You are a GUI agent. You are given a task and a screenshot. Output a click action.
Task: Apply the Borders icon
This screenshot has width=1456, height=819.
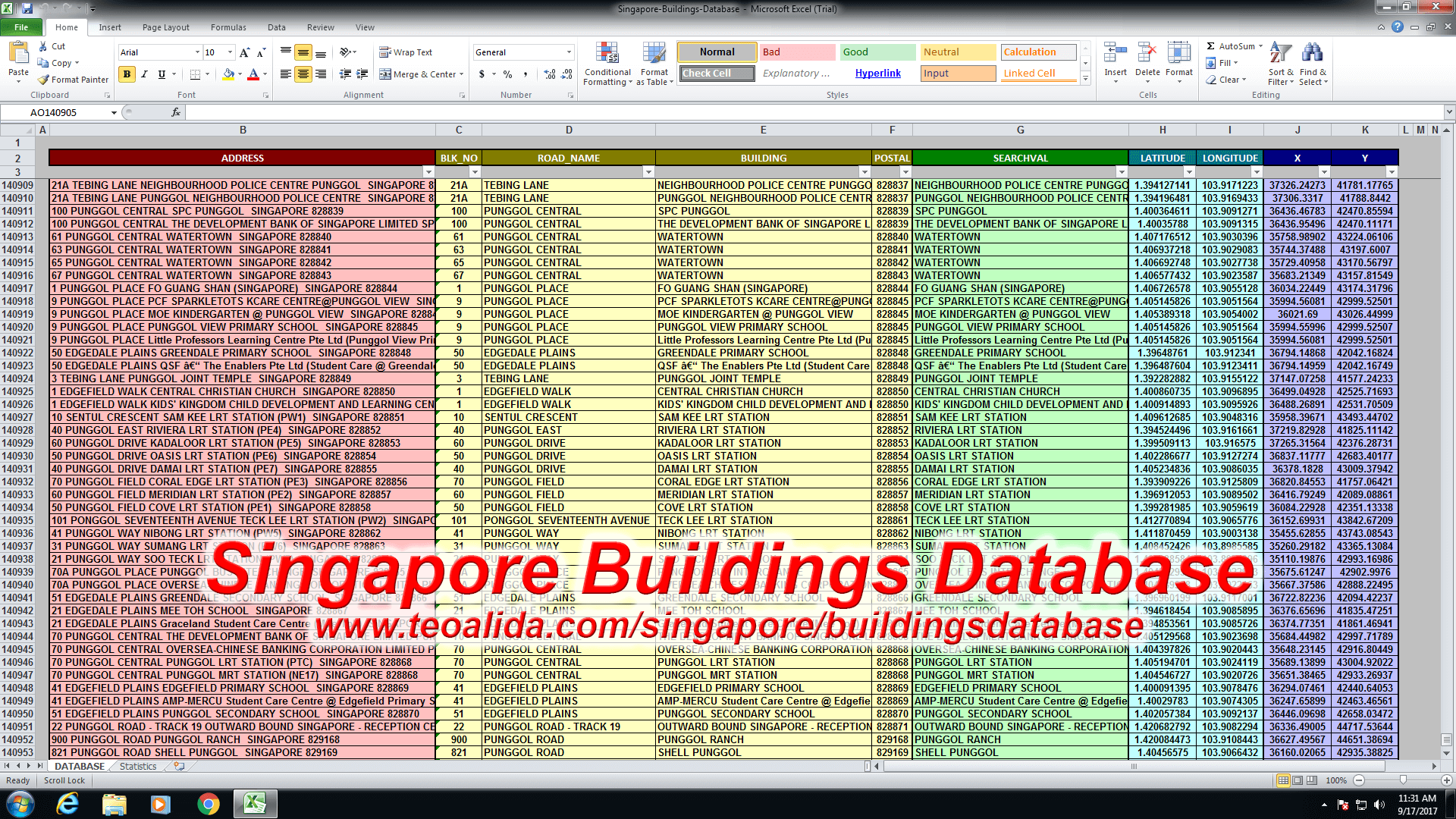[195, 74]
